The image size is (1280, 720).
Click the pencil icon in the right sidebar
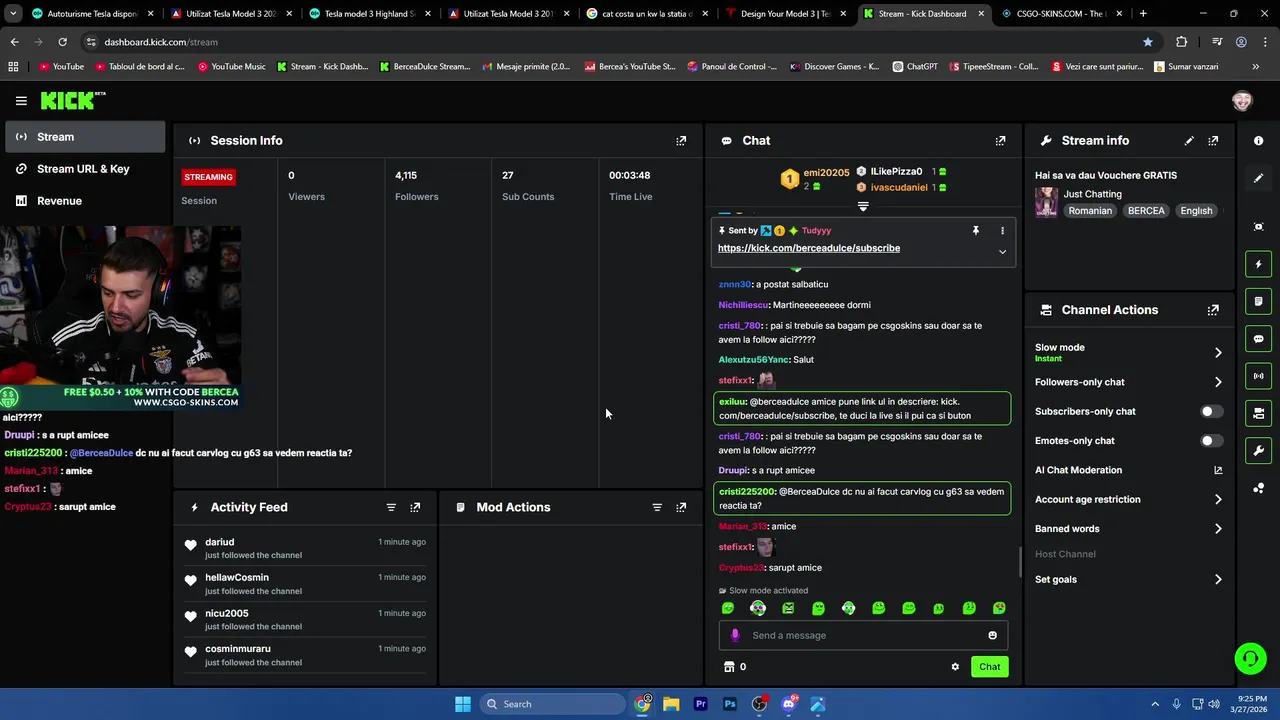(x=1258, y=178)
